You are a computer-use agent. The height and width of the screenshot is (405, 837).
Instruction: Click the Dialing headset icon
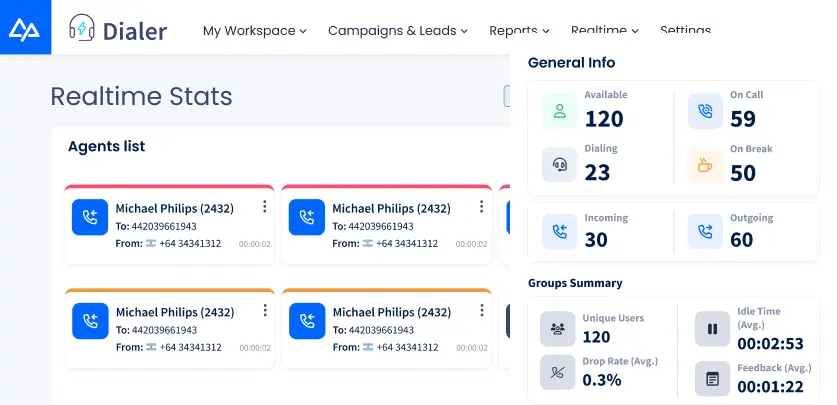[559, 164]
